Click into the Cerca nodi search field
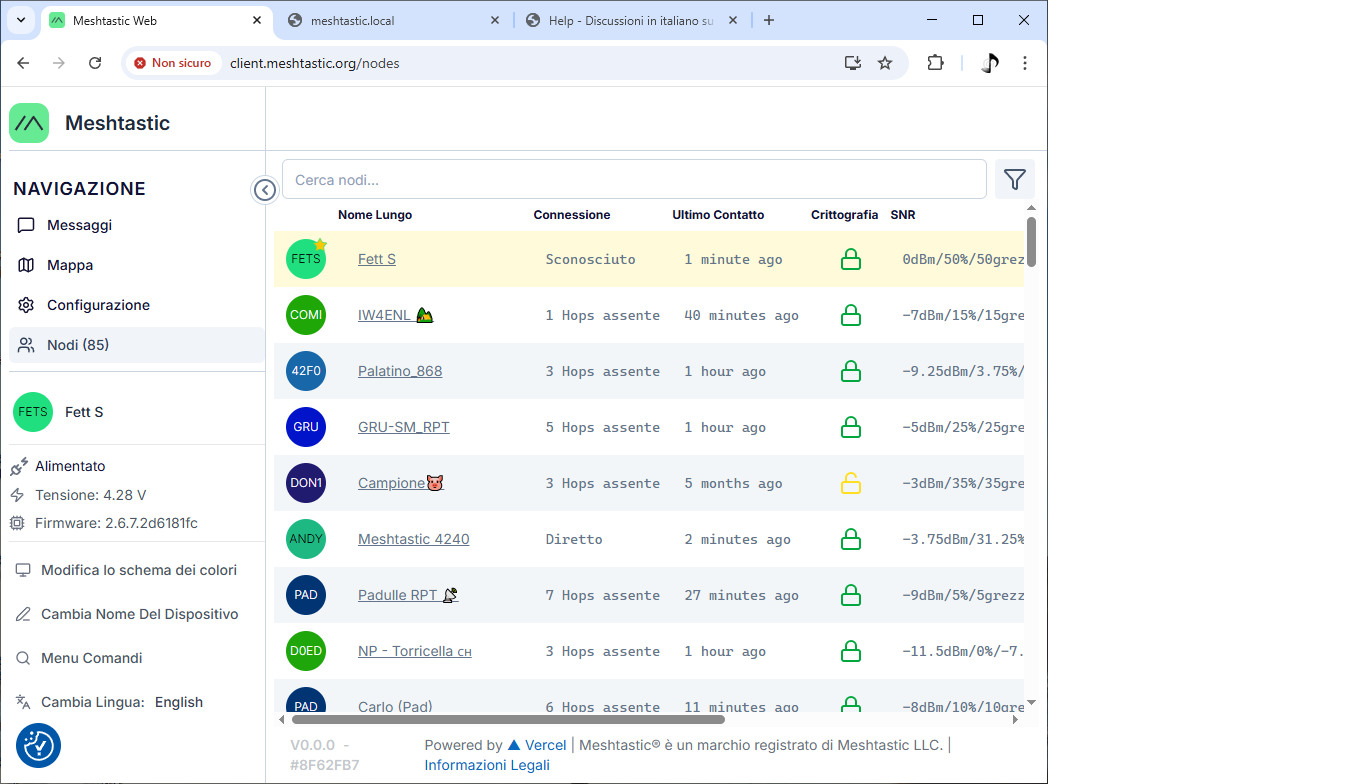This screenshot has height=784, width=1356. [634, 180]
